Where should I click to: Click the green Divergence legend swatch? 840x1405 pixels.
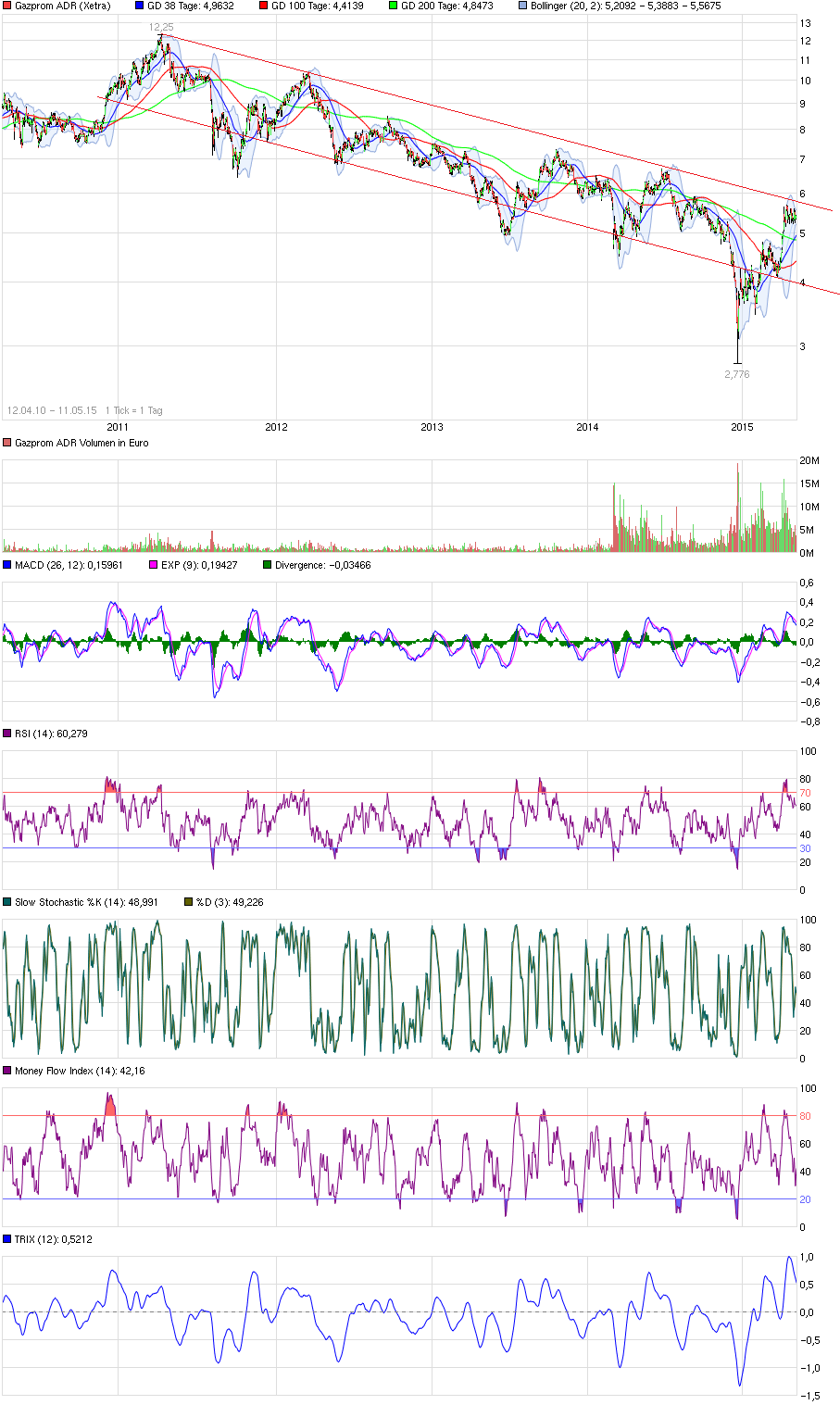click(x=267, y=565)
